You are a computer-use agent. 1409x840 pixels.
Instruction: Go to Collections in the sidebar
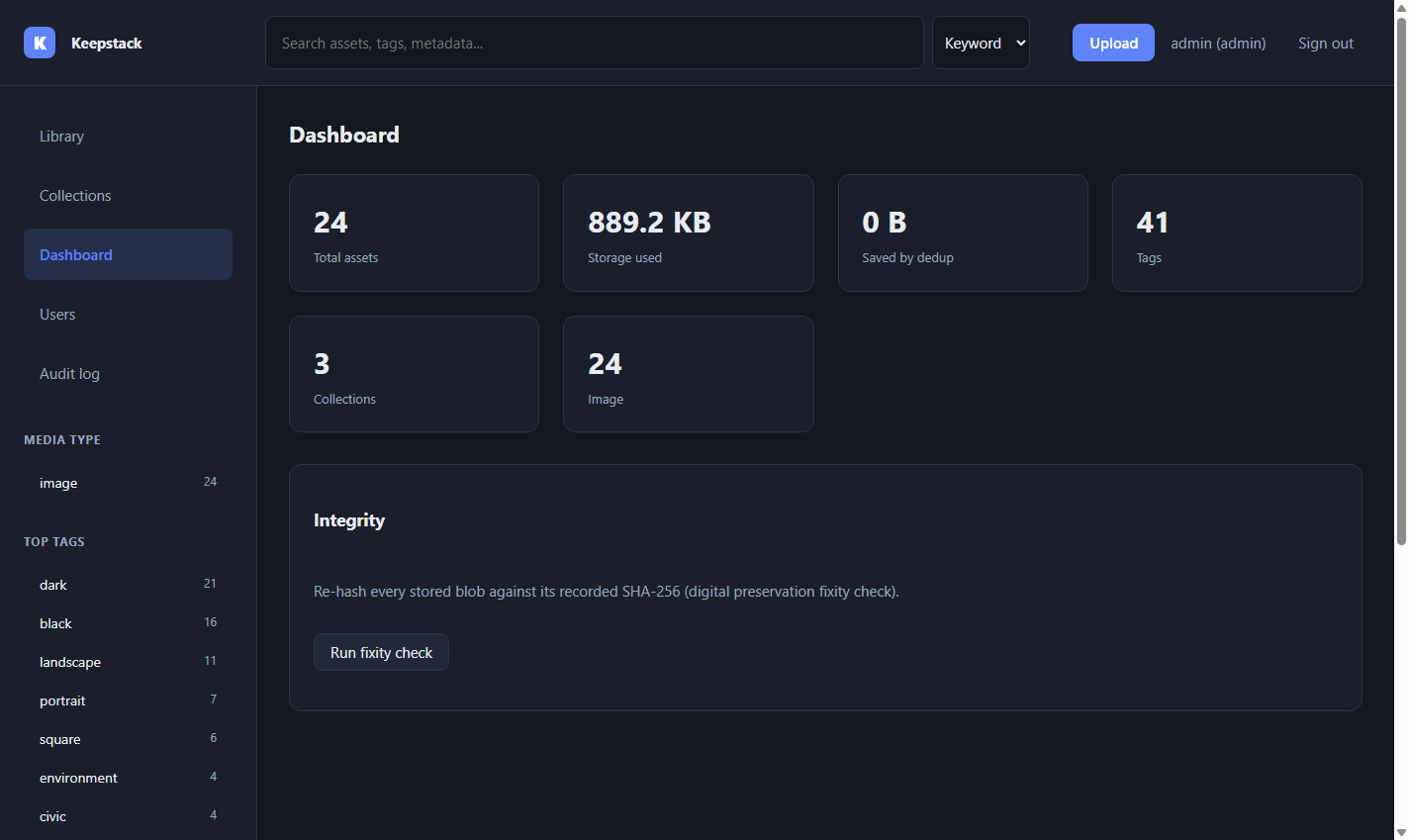click(128, 195)
